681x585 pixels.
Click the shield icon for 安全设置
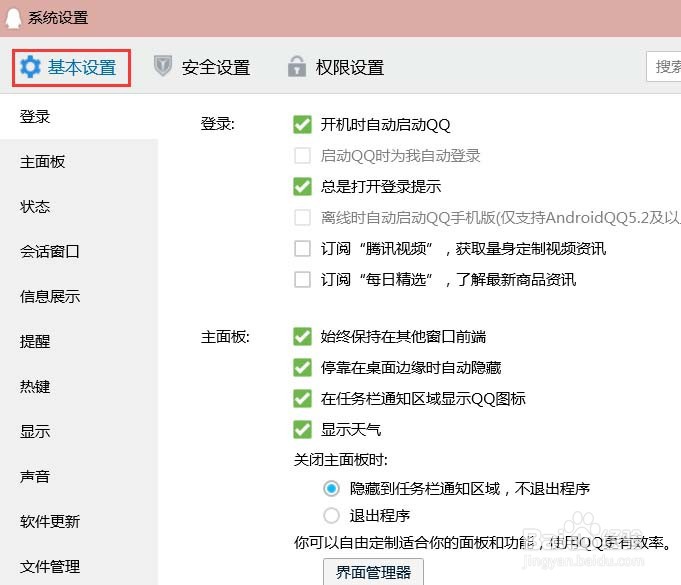(x=163, y=66)
